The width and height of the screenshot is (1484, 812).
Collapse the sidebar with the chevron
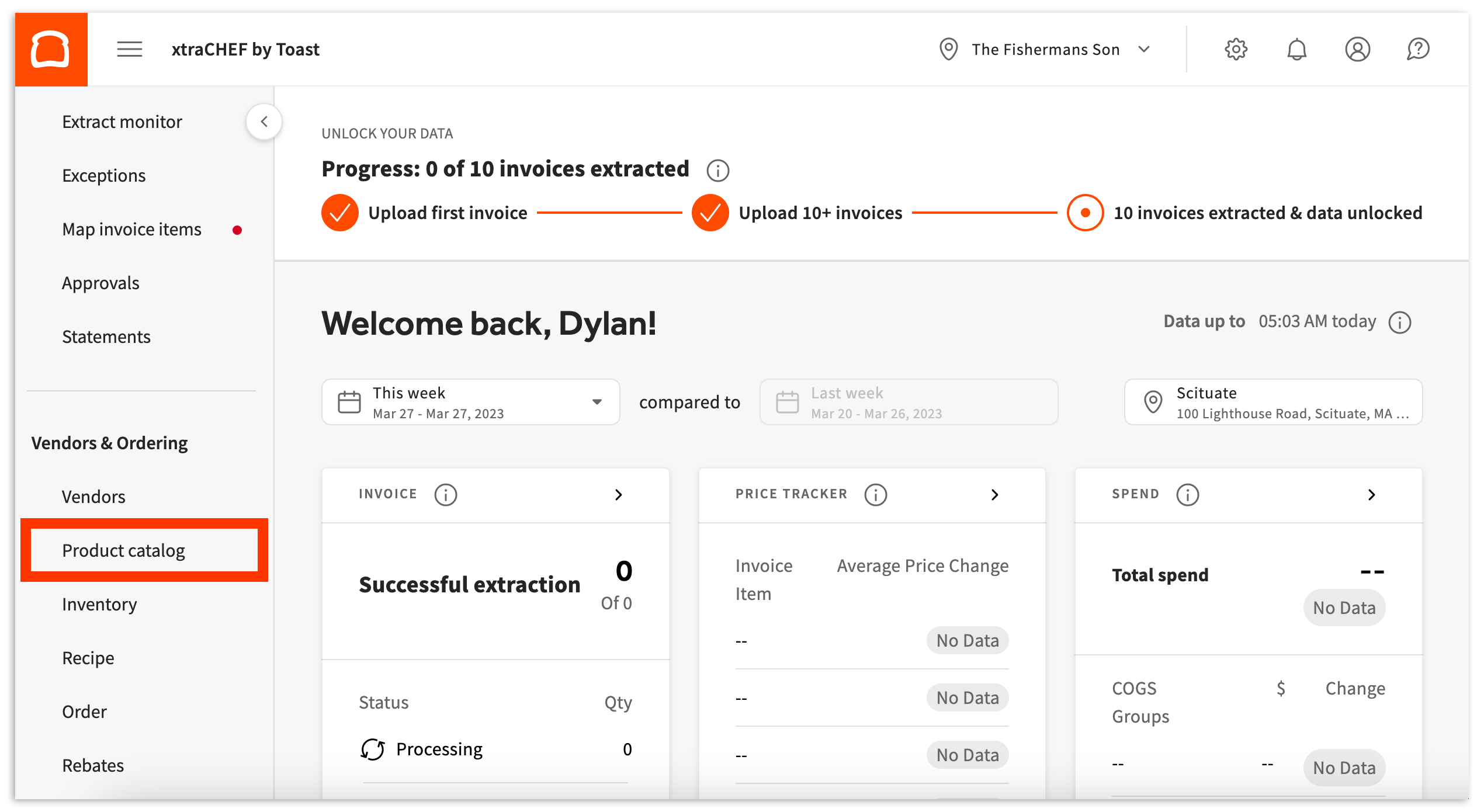click(x=264, y=122)
